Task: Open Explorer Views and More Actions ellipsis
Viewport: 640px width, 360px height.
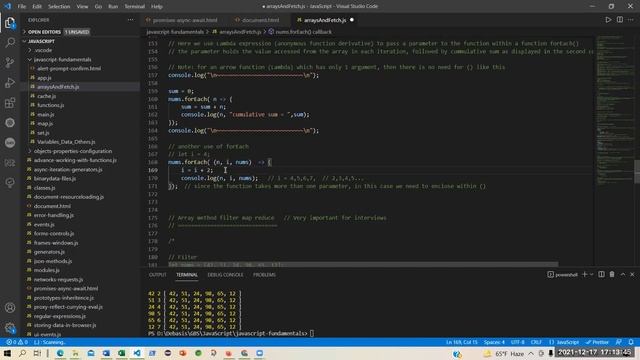Action: click(x=130, y=20)
